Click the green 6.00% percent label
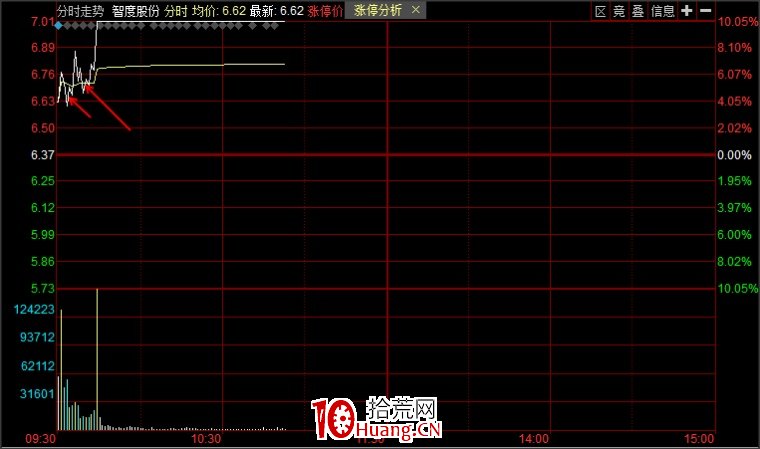 click(x=734, y=235)
